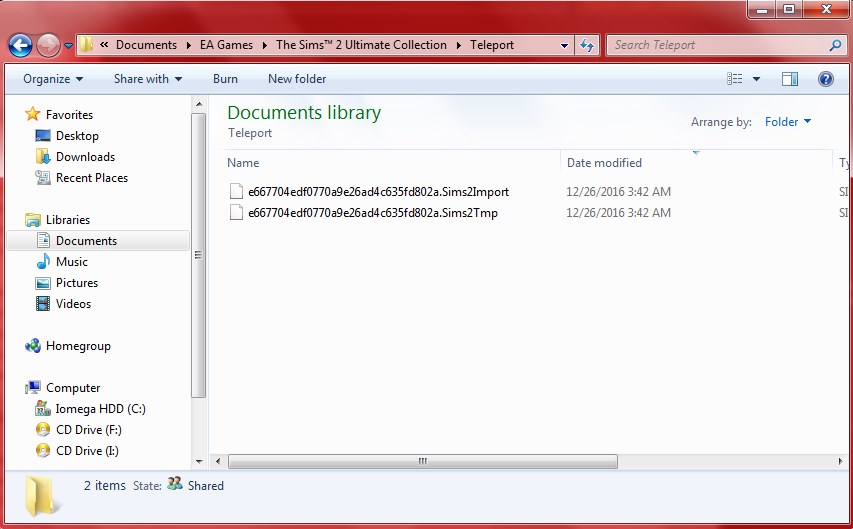This screenshot has height=529, width=853.
Task: Click the Date modified column header
Action: point(604,163)
